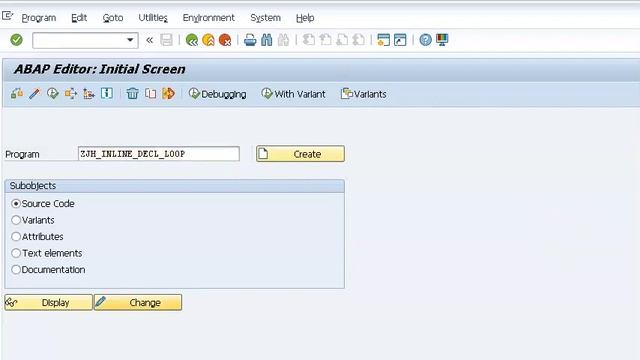Click the Create New Session icon
This screenshot has height=360, width=640.
tap(383, 40)
